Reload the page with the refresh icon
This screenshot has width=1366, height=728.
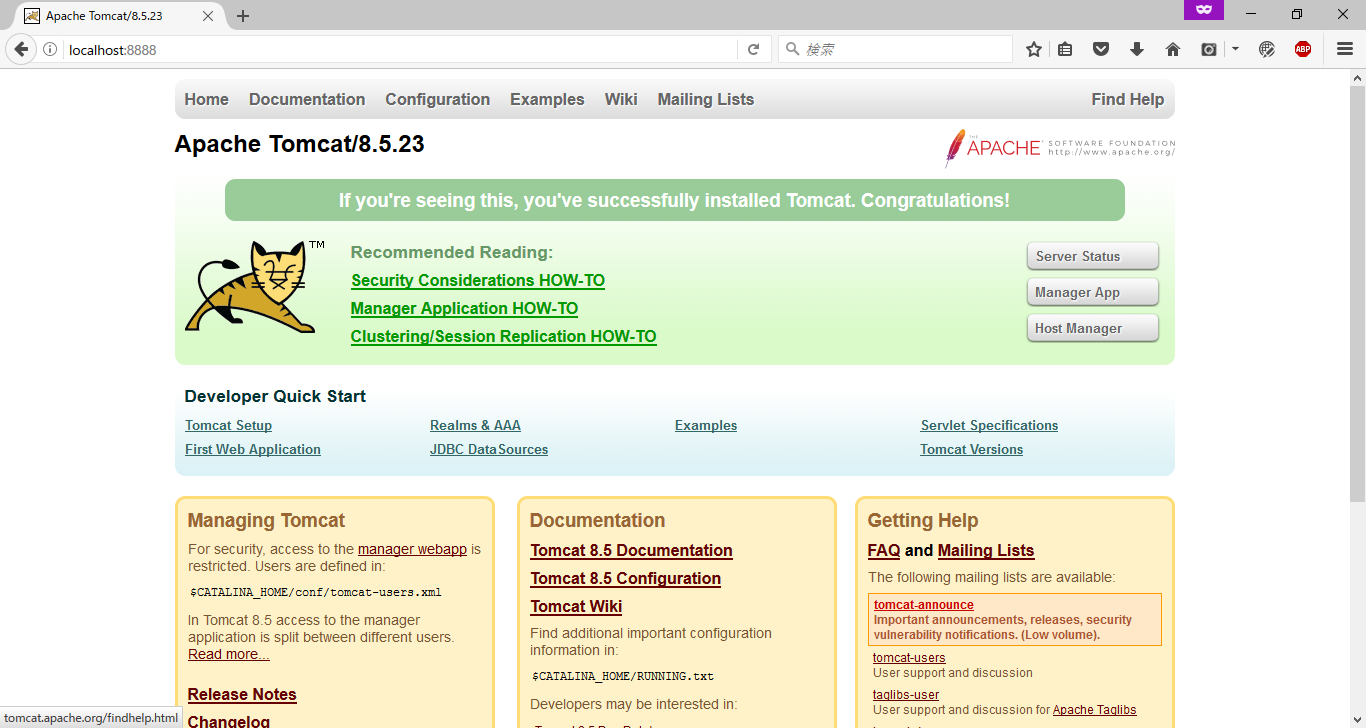[754, 49]
